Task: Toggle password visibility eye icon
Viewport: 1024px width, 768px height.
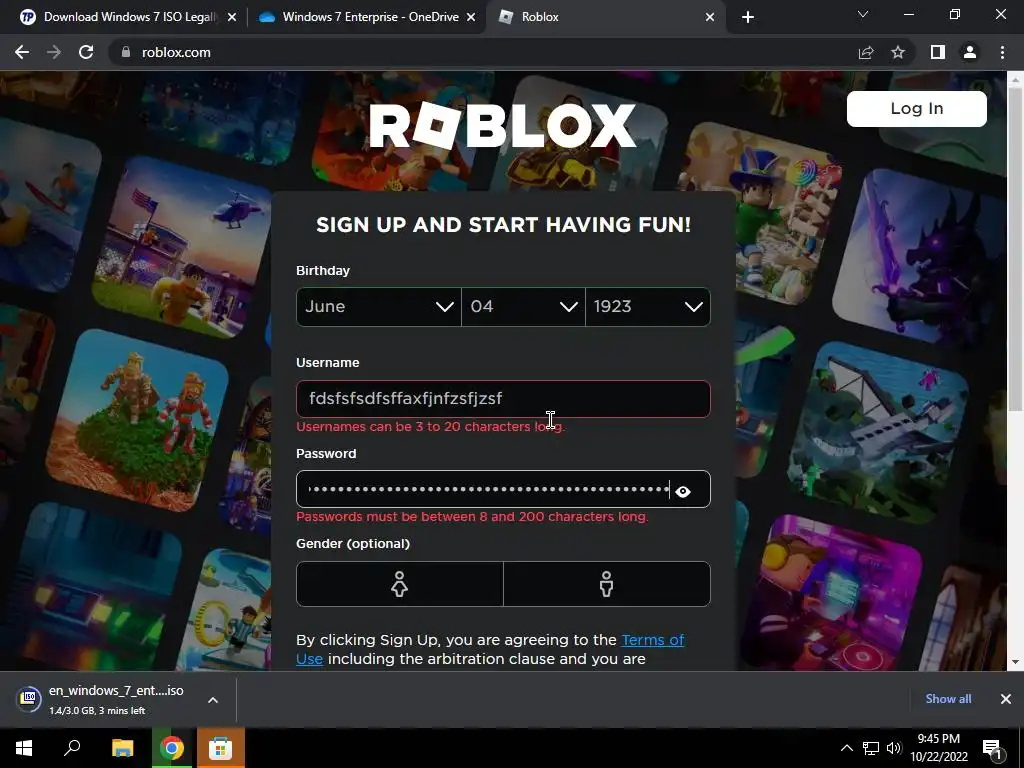Action: pyautogui.click(x=683, y=491)
